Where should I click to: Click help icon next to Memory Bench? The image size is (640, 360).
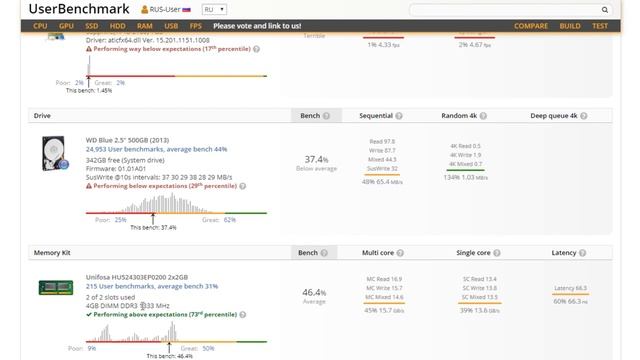(324, 253)
